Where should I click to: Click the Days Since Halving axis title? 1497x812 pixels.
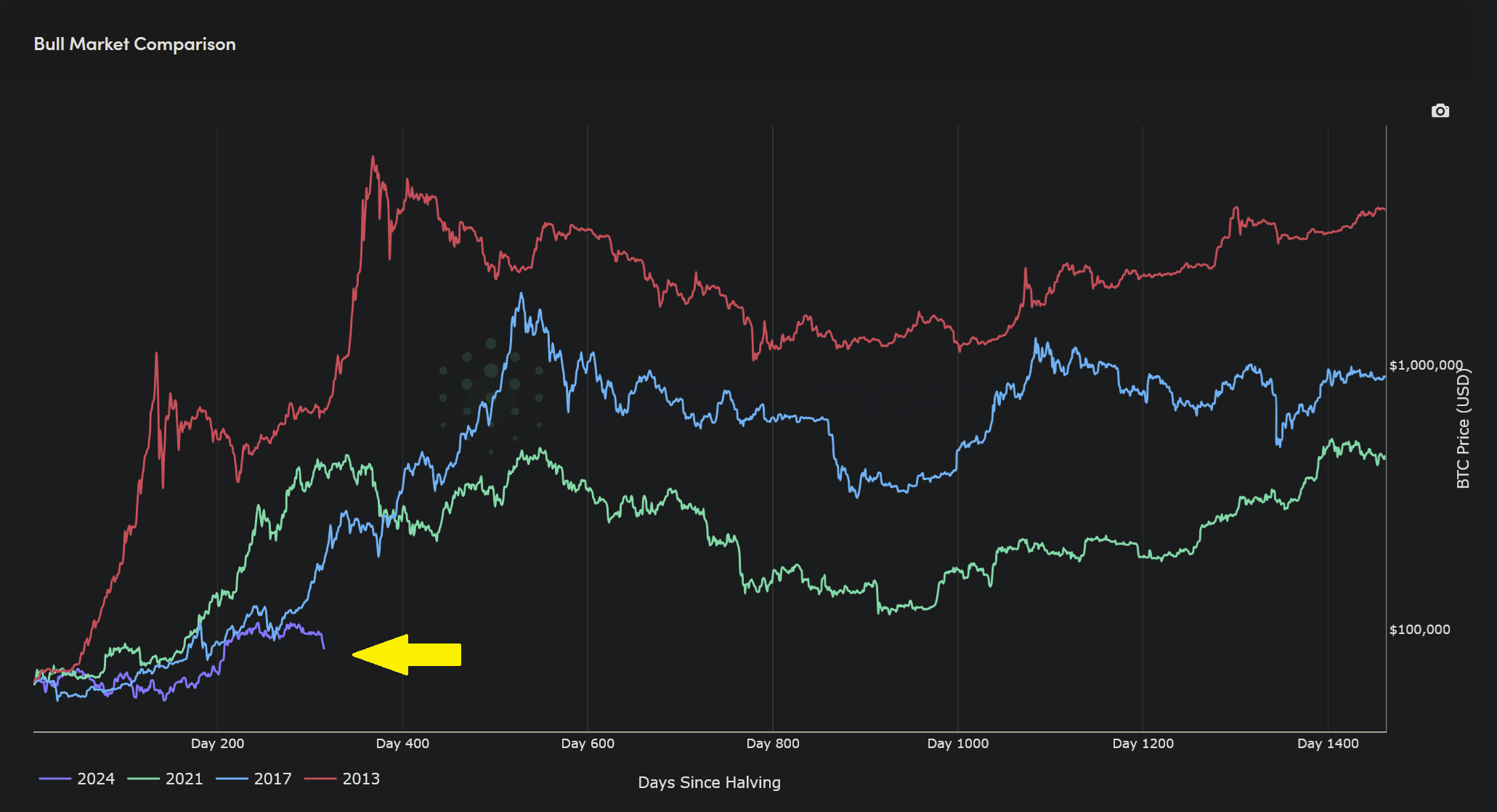[x=709, y=782]
